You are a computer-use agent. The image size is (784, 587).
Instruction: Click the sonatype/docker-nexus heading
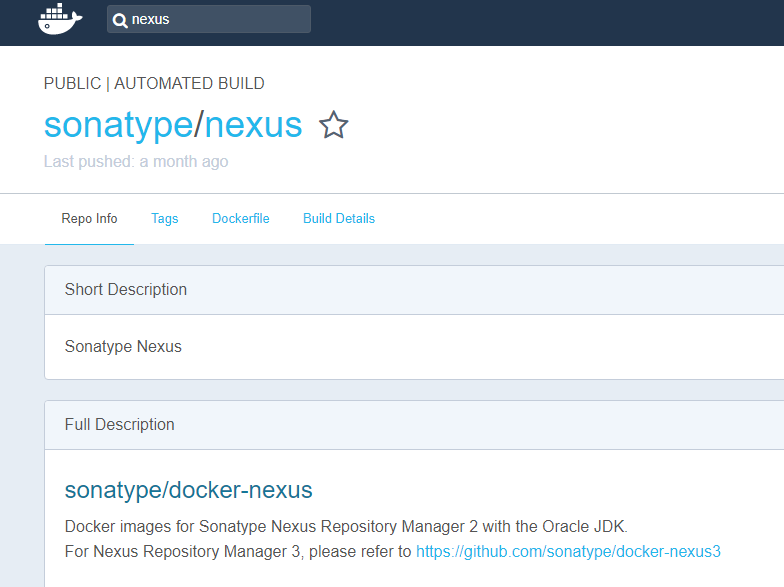click(x=188, y=490)
